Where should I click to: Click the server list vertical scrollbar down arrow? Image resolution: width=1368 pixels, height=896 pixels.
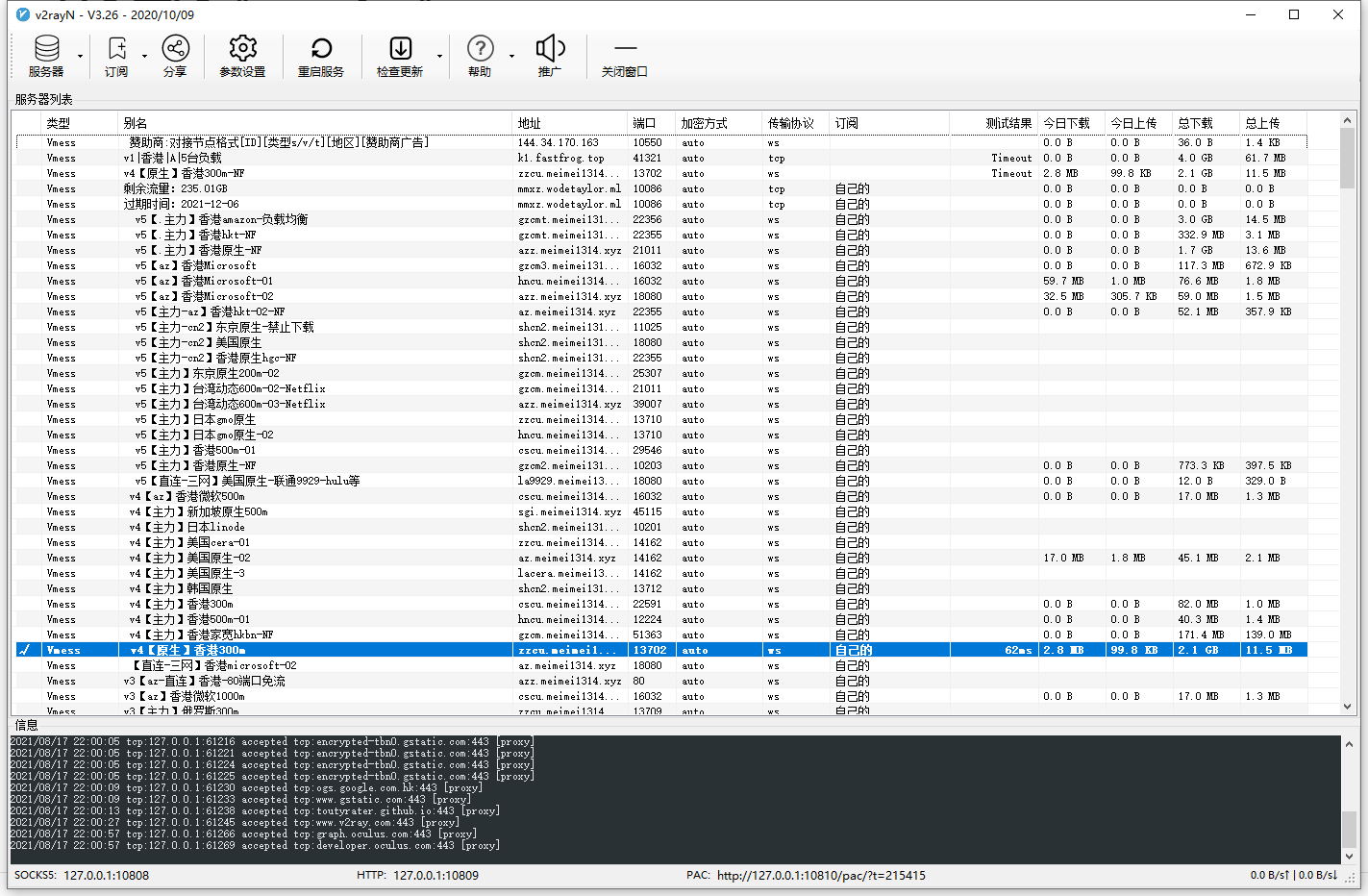pos(1347,707)
